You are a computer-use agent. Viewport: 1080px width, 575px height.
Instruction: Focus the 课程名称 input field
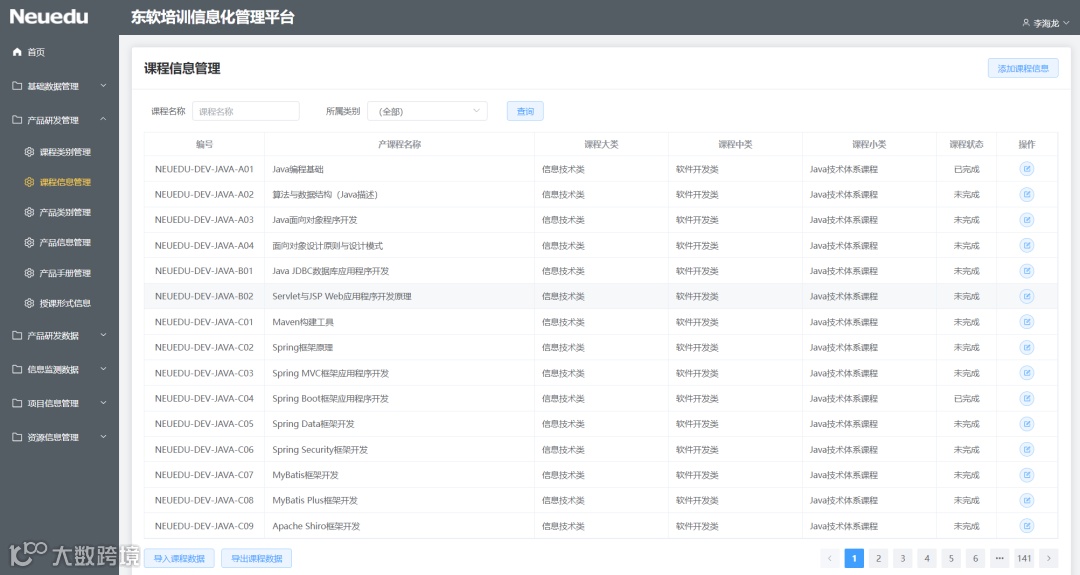click(x=245, y=111)
